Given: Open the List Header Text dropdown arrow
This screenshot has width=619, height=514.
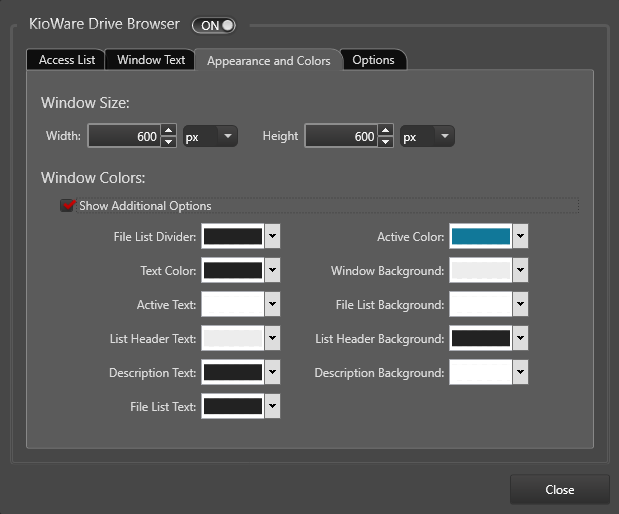Looking at the screenshot, I should [x=272, y=338].
